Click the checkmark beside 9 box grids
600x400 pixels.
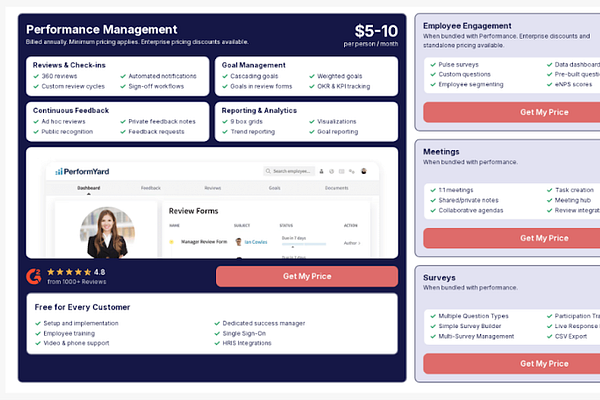[x=225, y=122]
